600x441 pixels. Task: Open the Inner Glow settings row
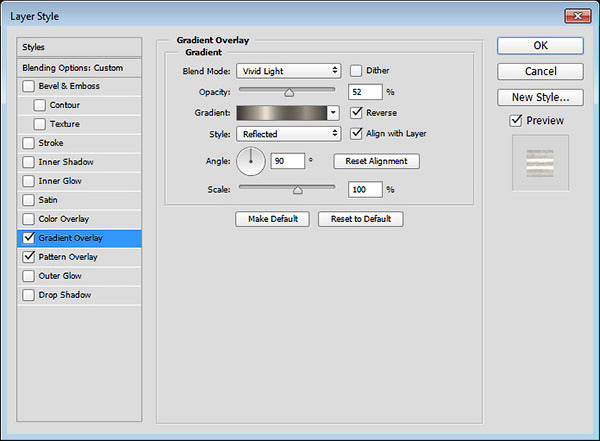point(79,181)
